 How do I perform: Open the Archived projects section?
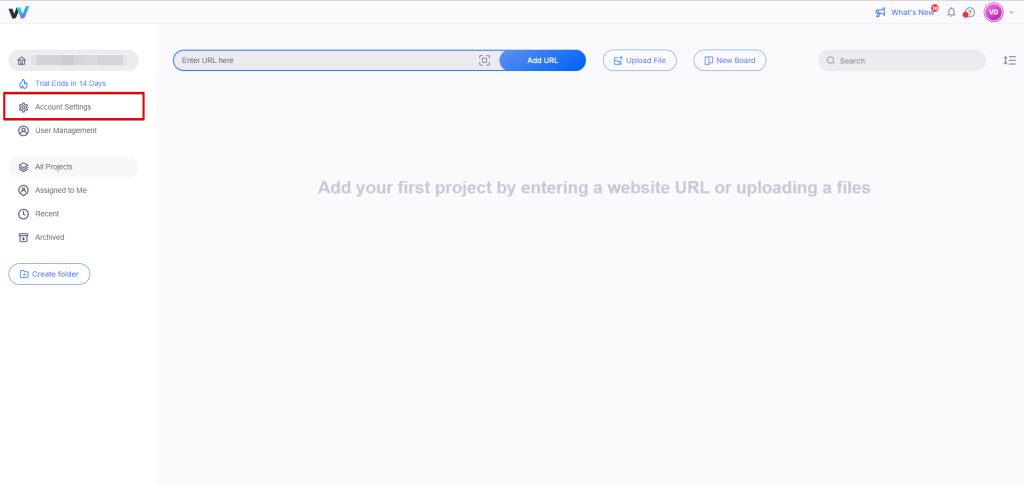coord(49,237)
